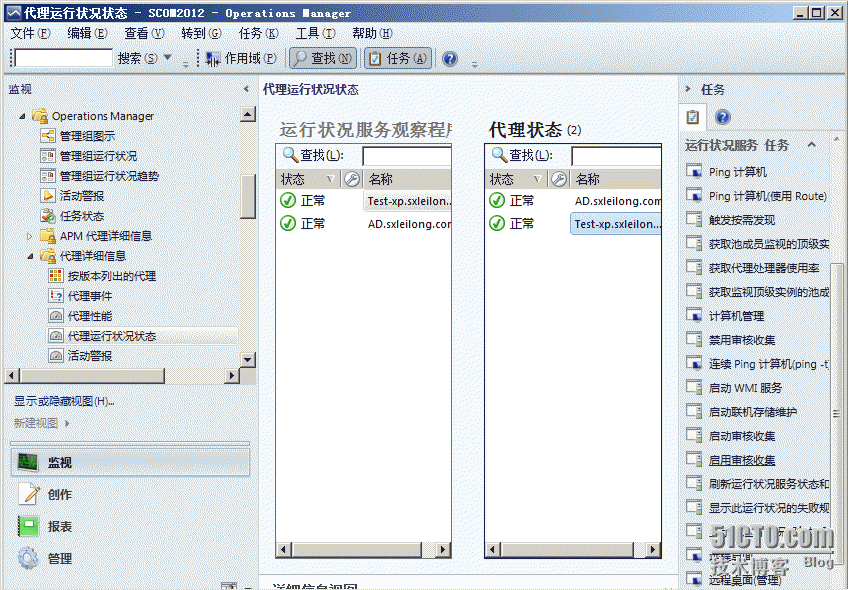The height and width of the screenshot is (590, 848).
Task: Click the help tab icon in 任务 pane
Action: tap(723, 117)
